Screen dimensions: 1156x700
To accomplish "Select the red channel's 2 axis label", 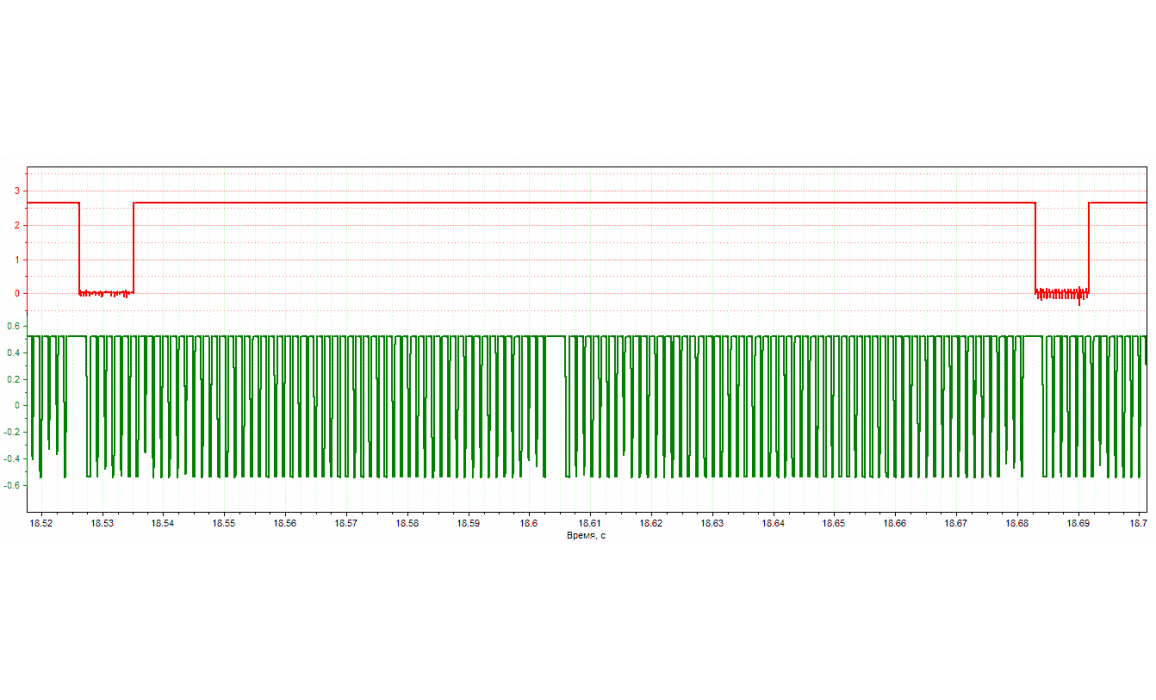I will (17, 225).
